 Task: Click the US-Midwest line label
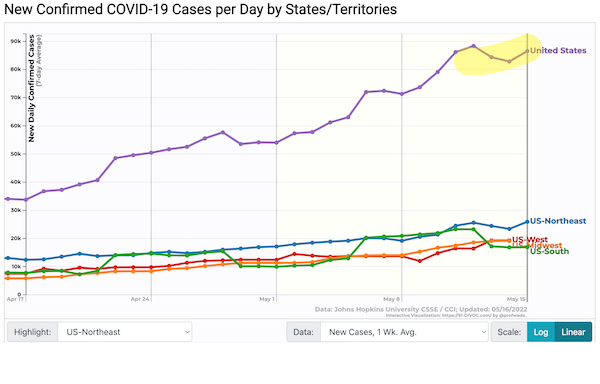[x=537, y=245]
